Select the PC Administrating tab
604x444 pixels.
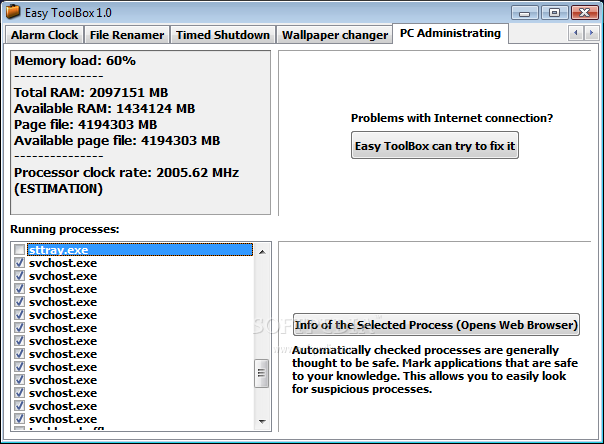click(450, 34)
